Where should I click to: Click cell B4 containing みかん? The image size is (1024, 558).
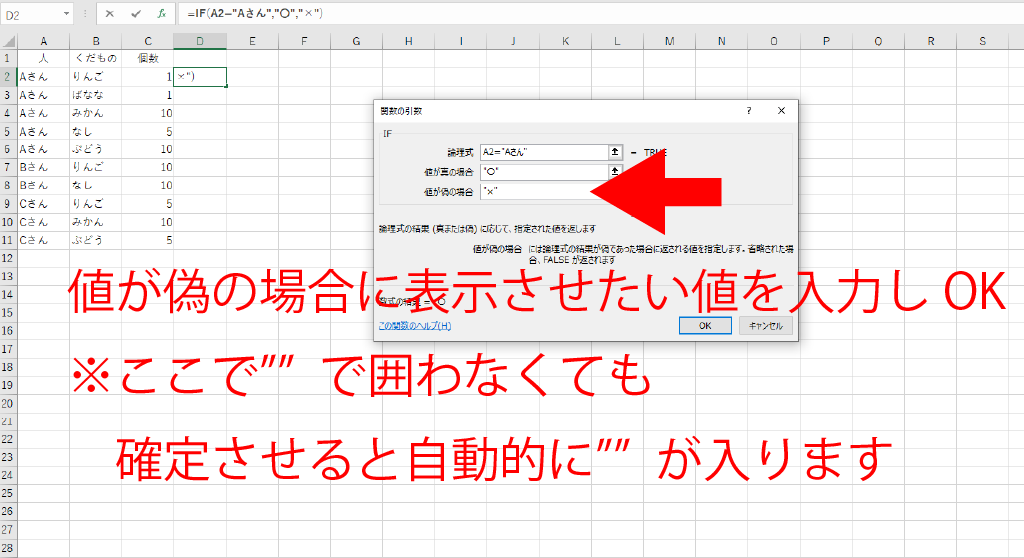point(95,113)
